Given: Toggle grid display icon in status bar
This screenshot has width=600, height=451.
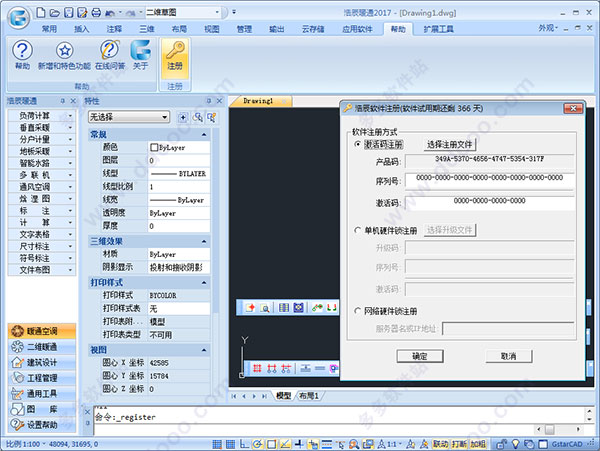Looking at the screenshot, I should coord(230,444).
